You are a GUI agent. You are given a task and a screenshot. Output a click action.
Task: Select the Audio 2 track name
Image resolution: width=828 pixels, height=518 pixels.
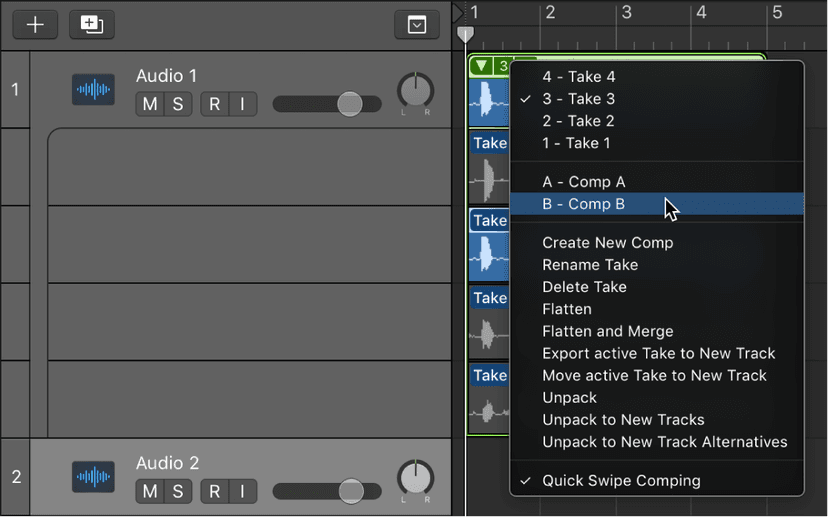click(167, 463)
